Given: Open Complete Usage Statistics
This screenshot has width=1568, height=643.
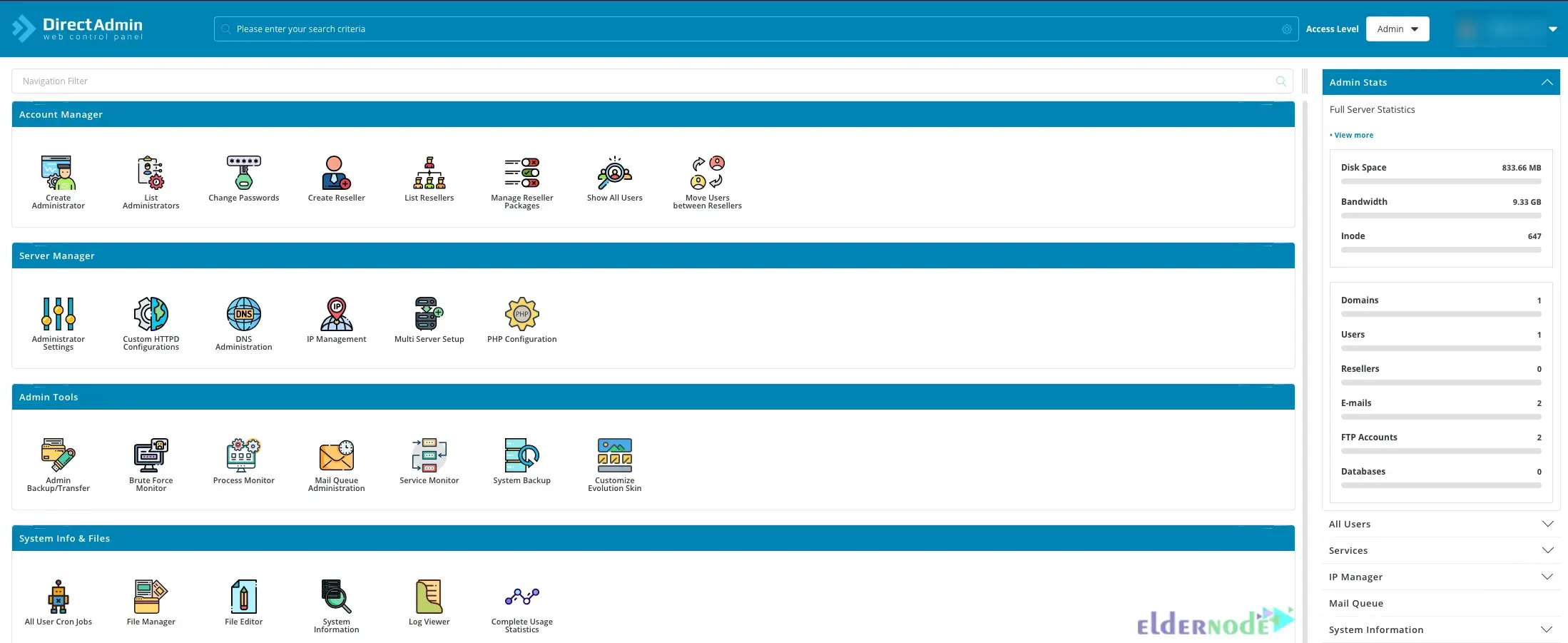Looking at the screenshot, I should (521, 601).
